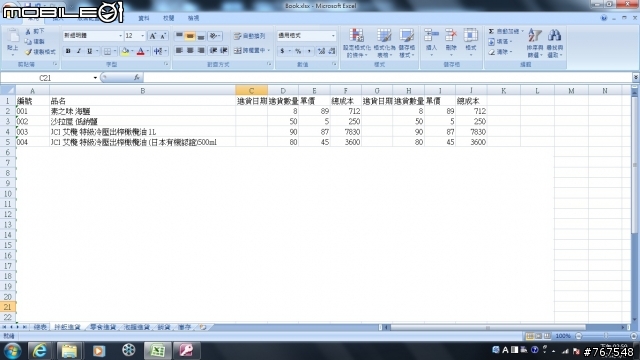Click column header K

503,91
